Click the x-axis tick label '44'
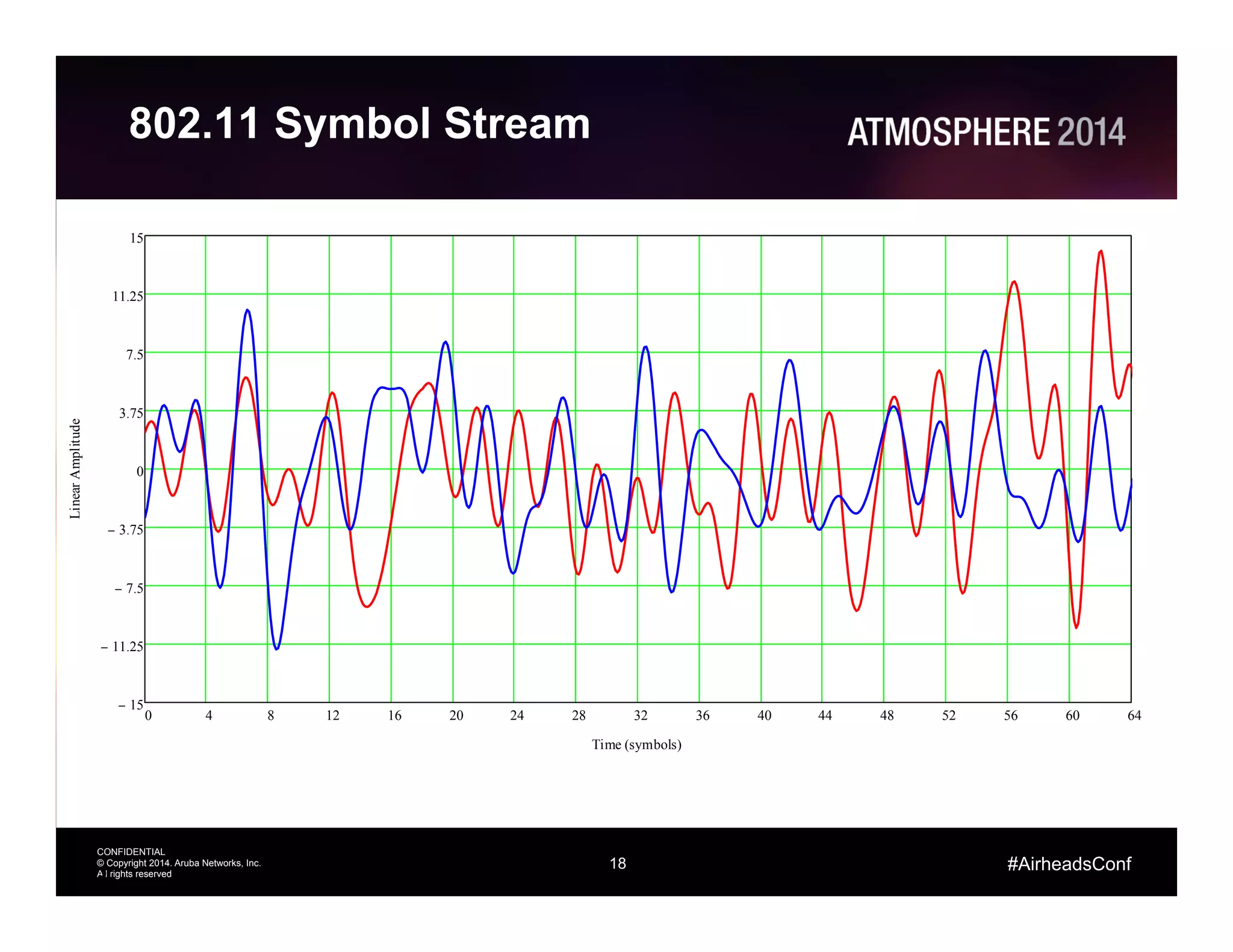 825,716
